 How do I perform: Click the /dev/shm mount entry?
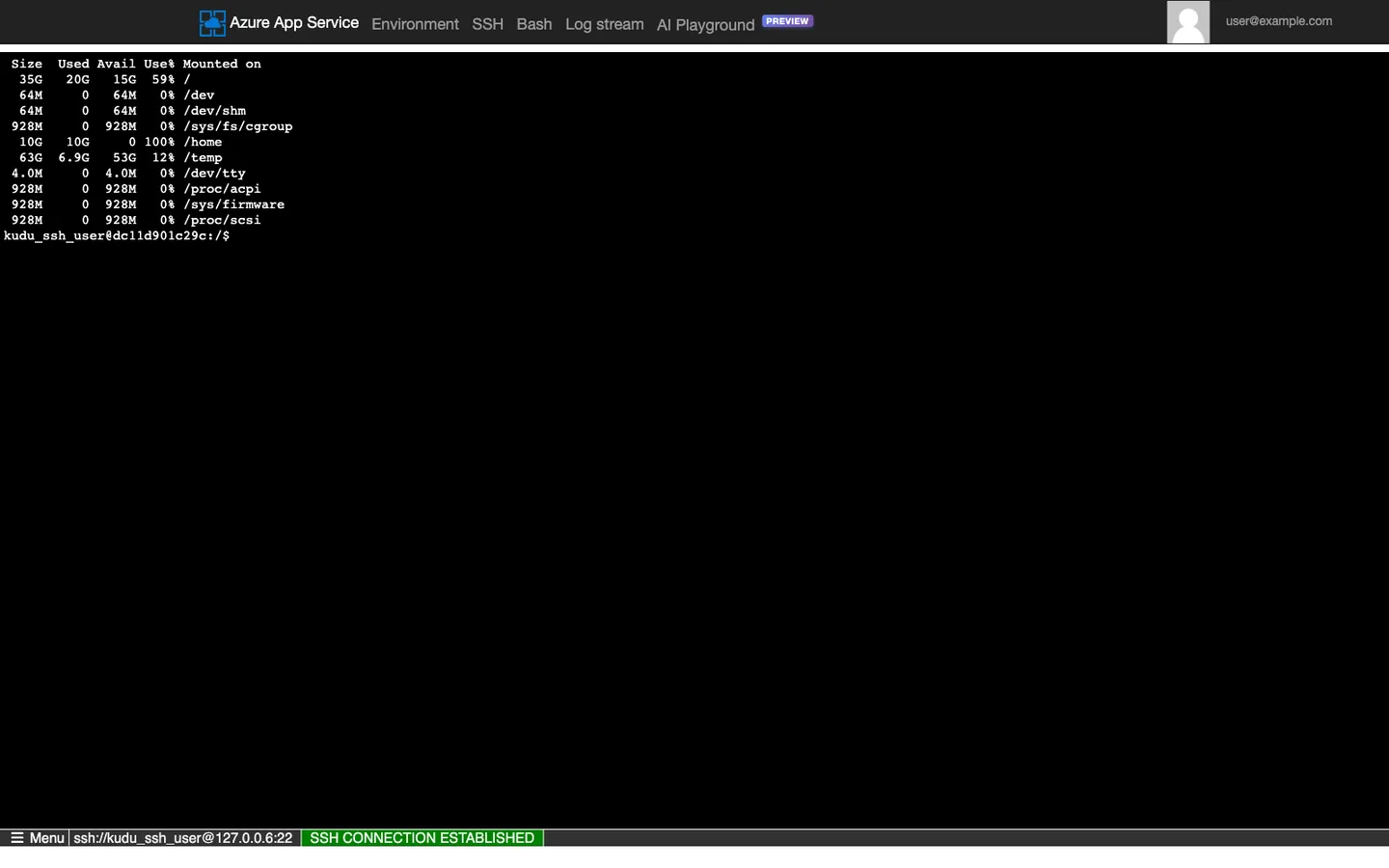click(214, 111)
